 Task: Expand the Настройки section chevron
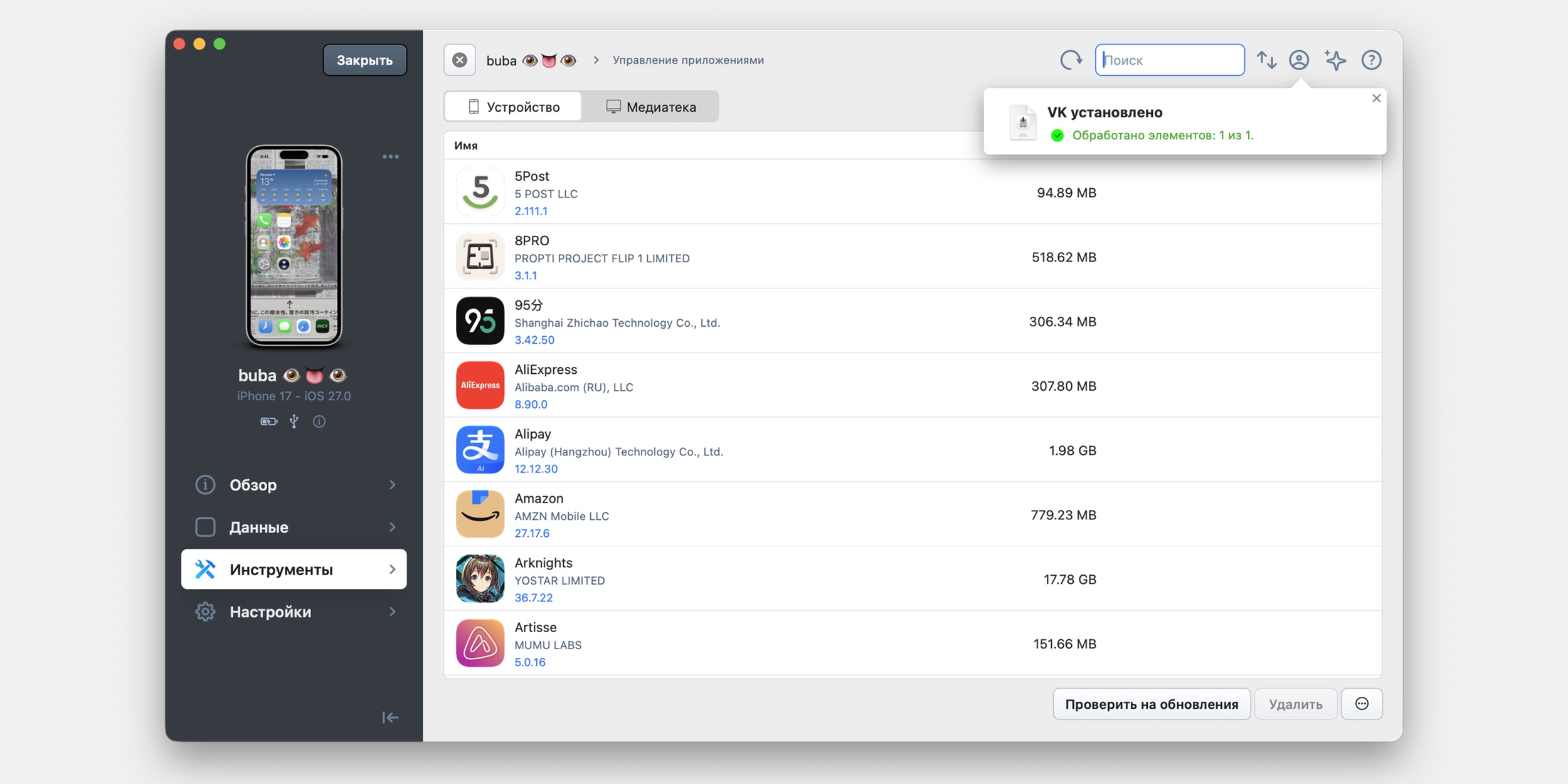coord(393,612)
